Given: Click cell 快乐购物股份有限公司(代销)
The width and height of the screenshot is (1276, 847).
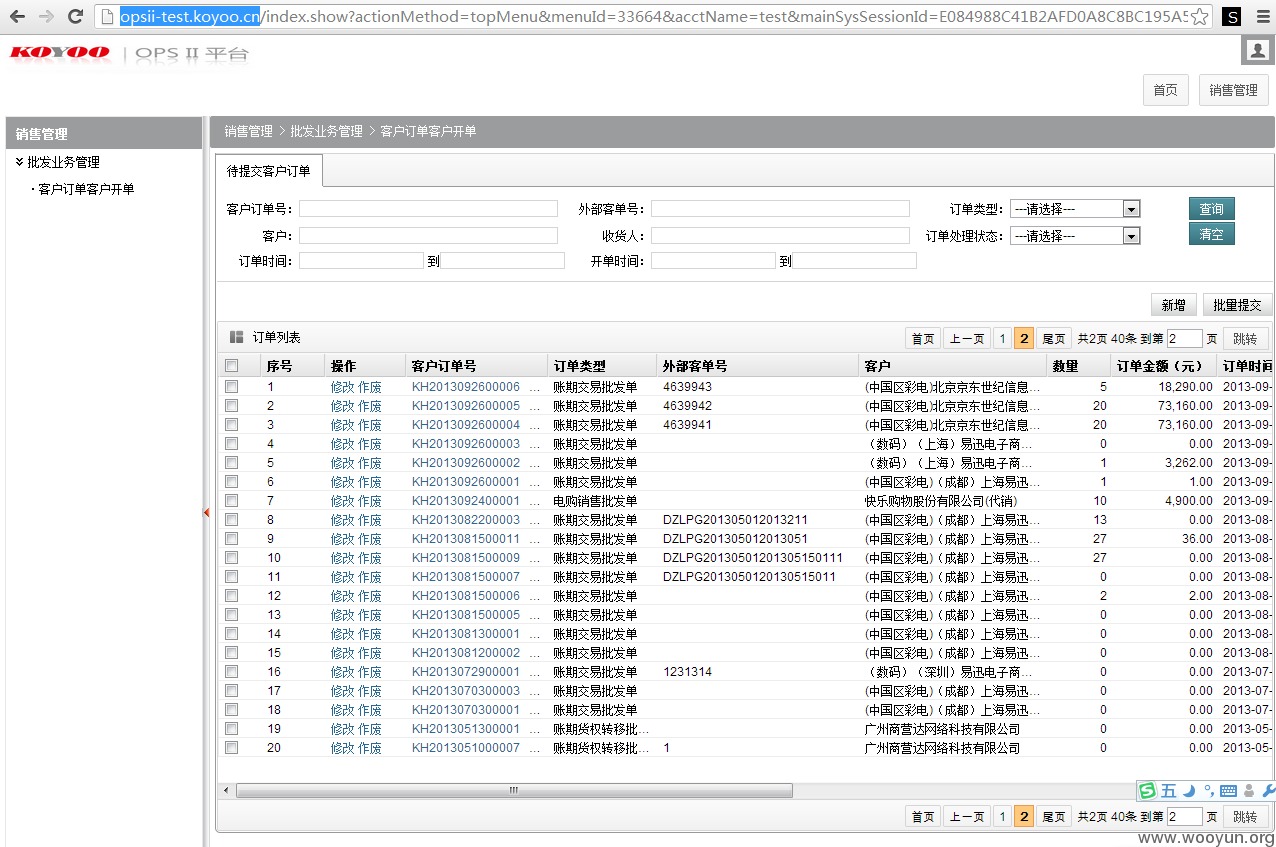Looking at the screenshot, I should pyautogui.click(x=941, y=501).
